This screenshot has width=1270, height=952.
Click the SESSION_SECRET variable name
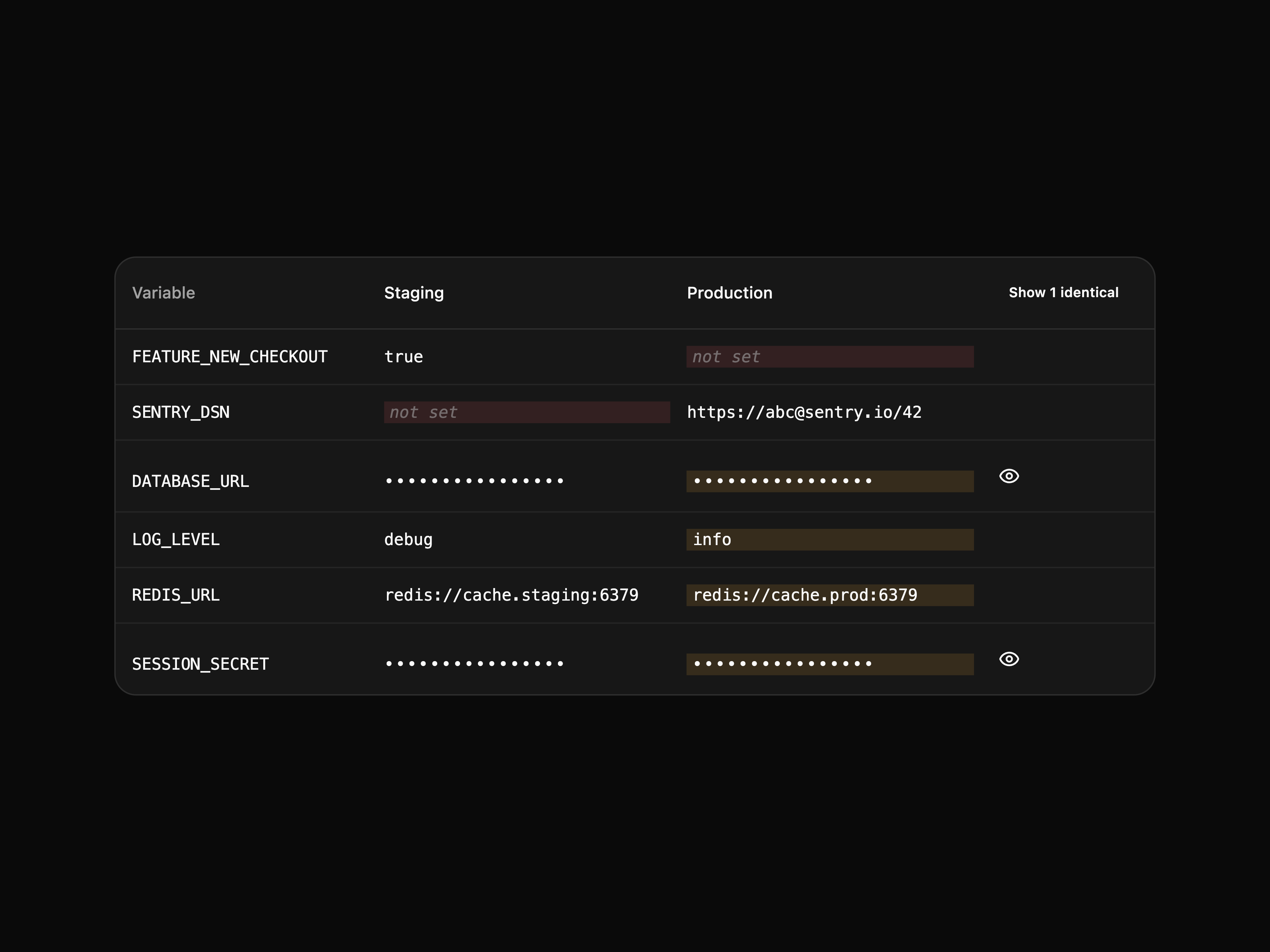(x=200, y=664)
